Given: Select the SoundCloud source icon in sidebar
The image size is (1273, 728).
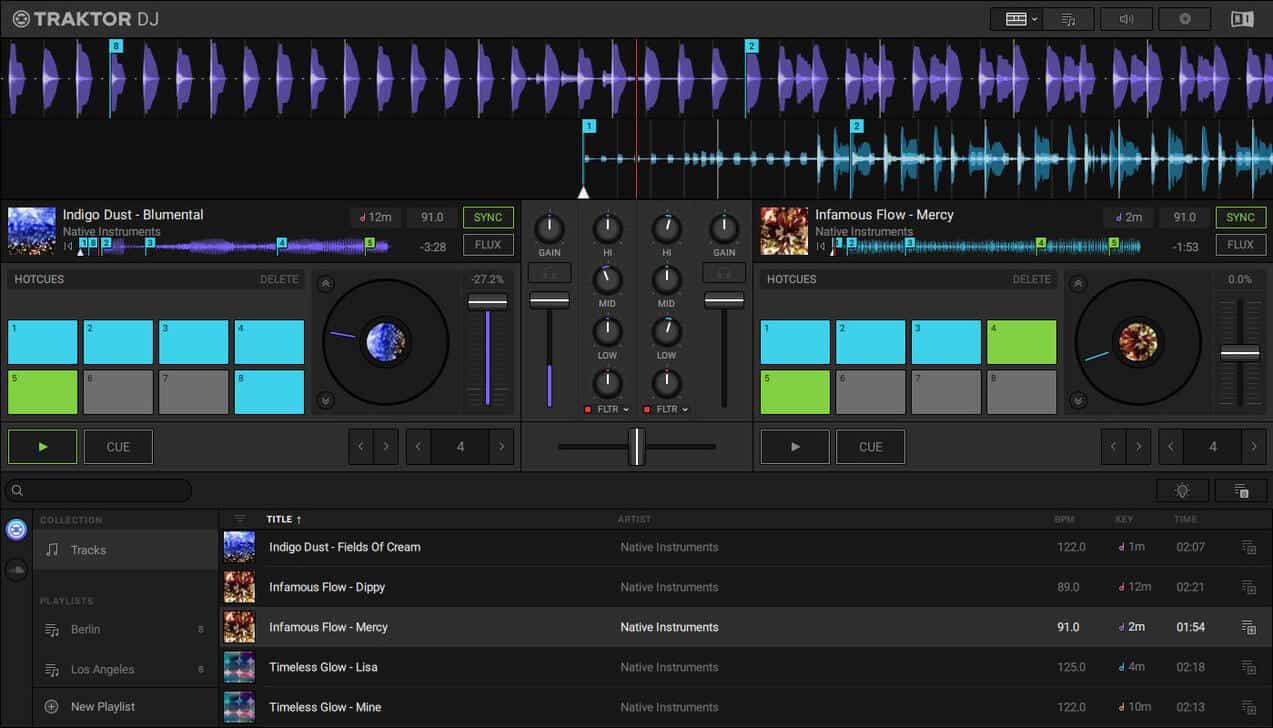Looking at the screenshot, I should point(16,570).
